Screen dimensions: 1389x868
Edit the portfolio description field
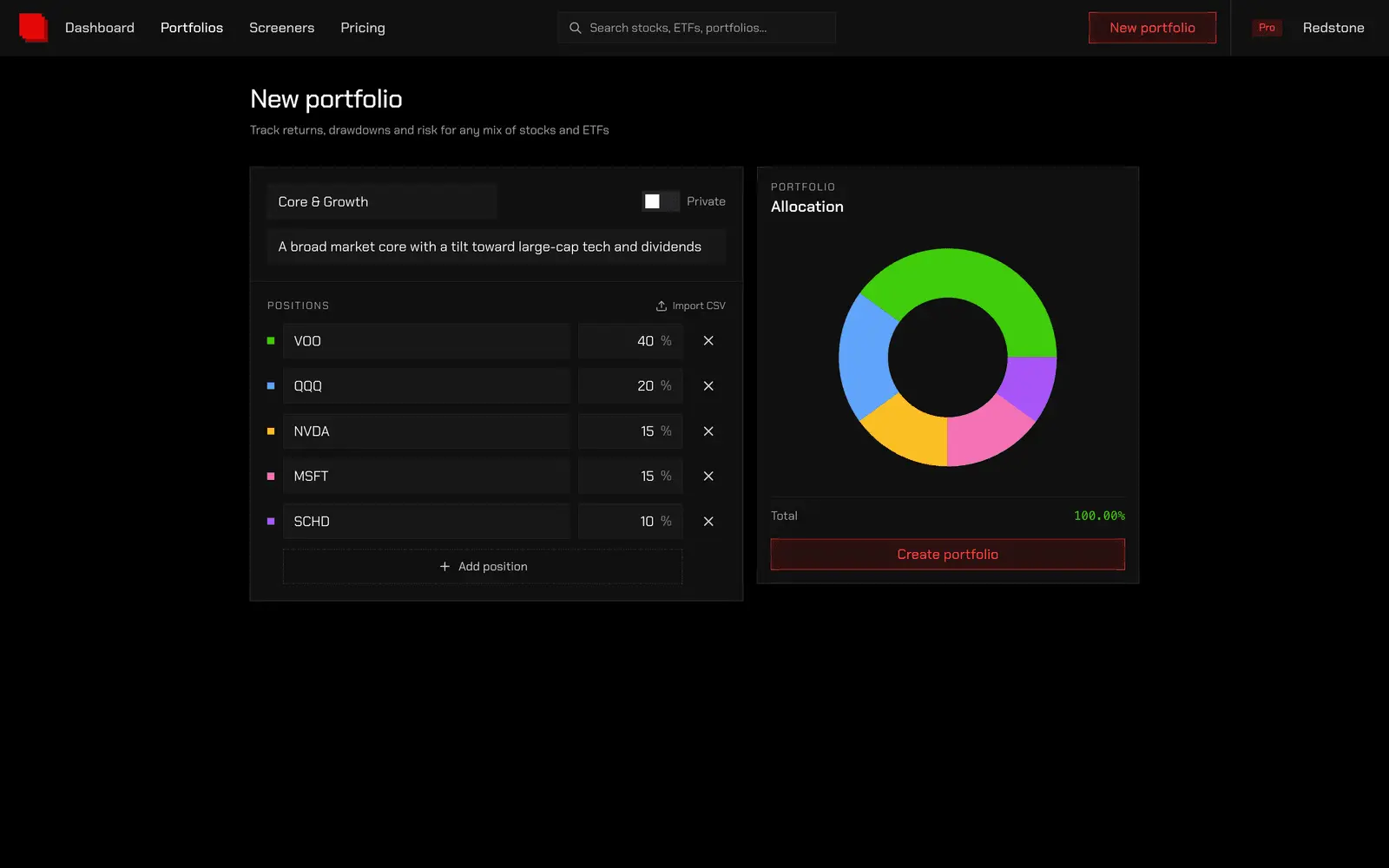pos(497,247)
